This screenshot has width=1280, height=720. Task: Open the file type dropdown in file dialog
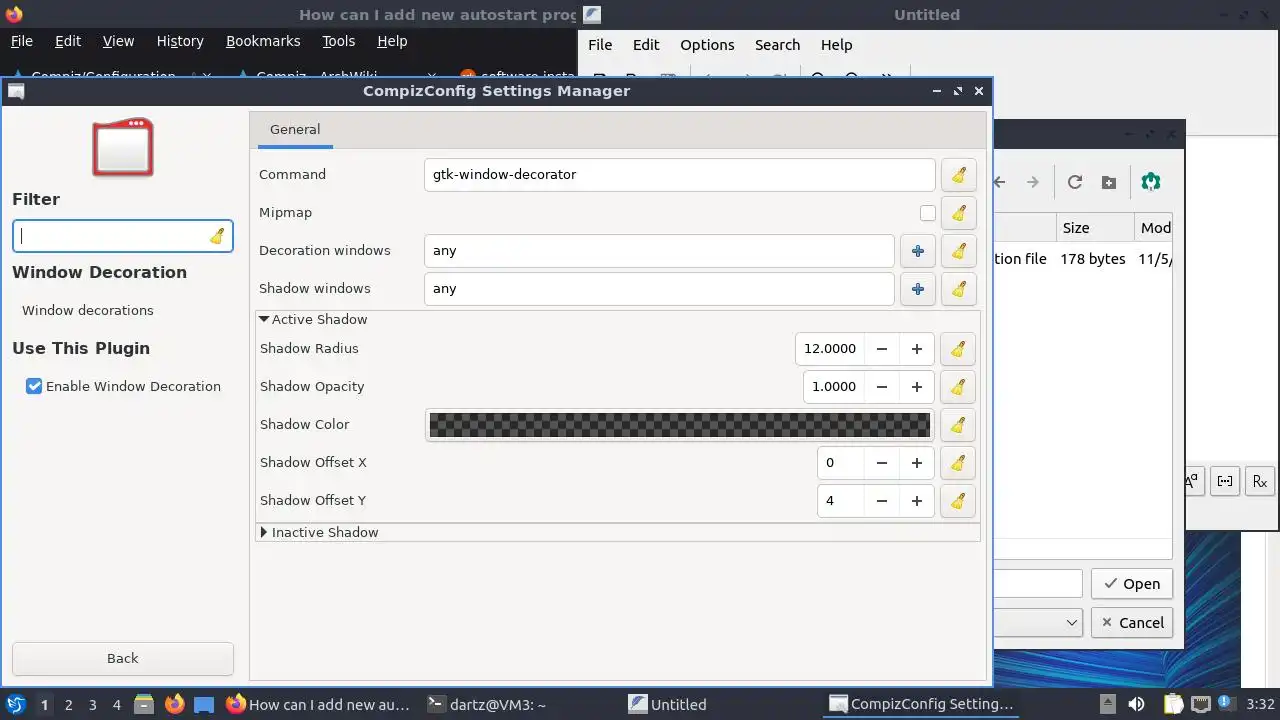point(1038,622)
